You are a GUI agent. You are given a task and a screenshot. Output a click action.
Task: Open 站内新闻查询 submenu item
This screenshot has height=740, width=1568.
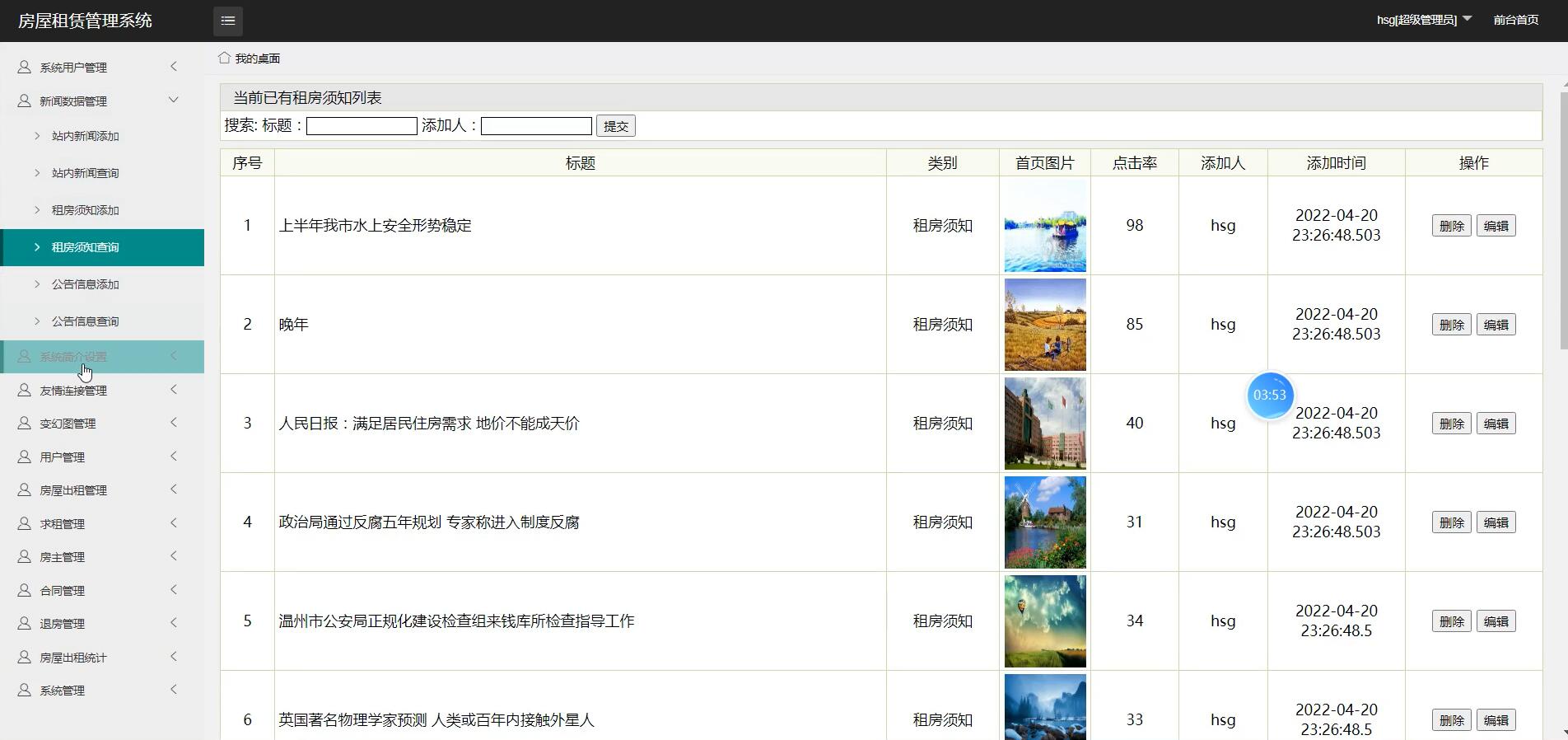[102, 173]
